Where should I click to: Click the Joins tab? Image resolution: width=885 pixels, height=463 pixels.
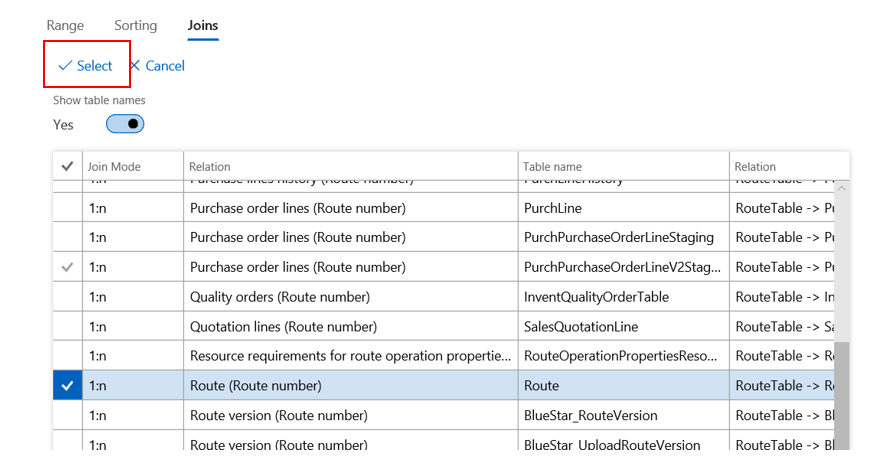(x=203, y=25)
